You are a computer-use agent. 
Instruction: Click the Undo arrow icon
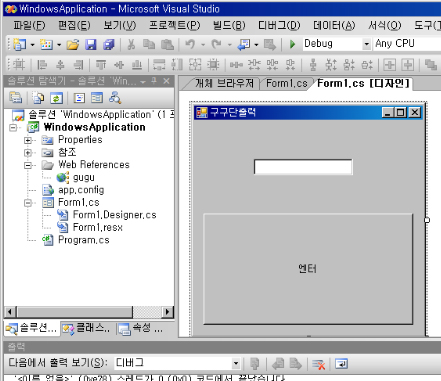pyautogui.click(x=190, y=44)
